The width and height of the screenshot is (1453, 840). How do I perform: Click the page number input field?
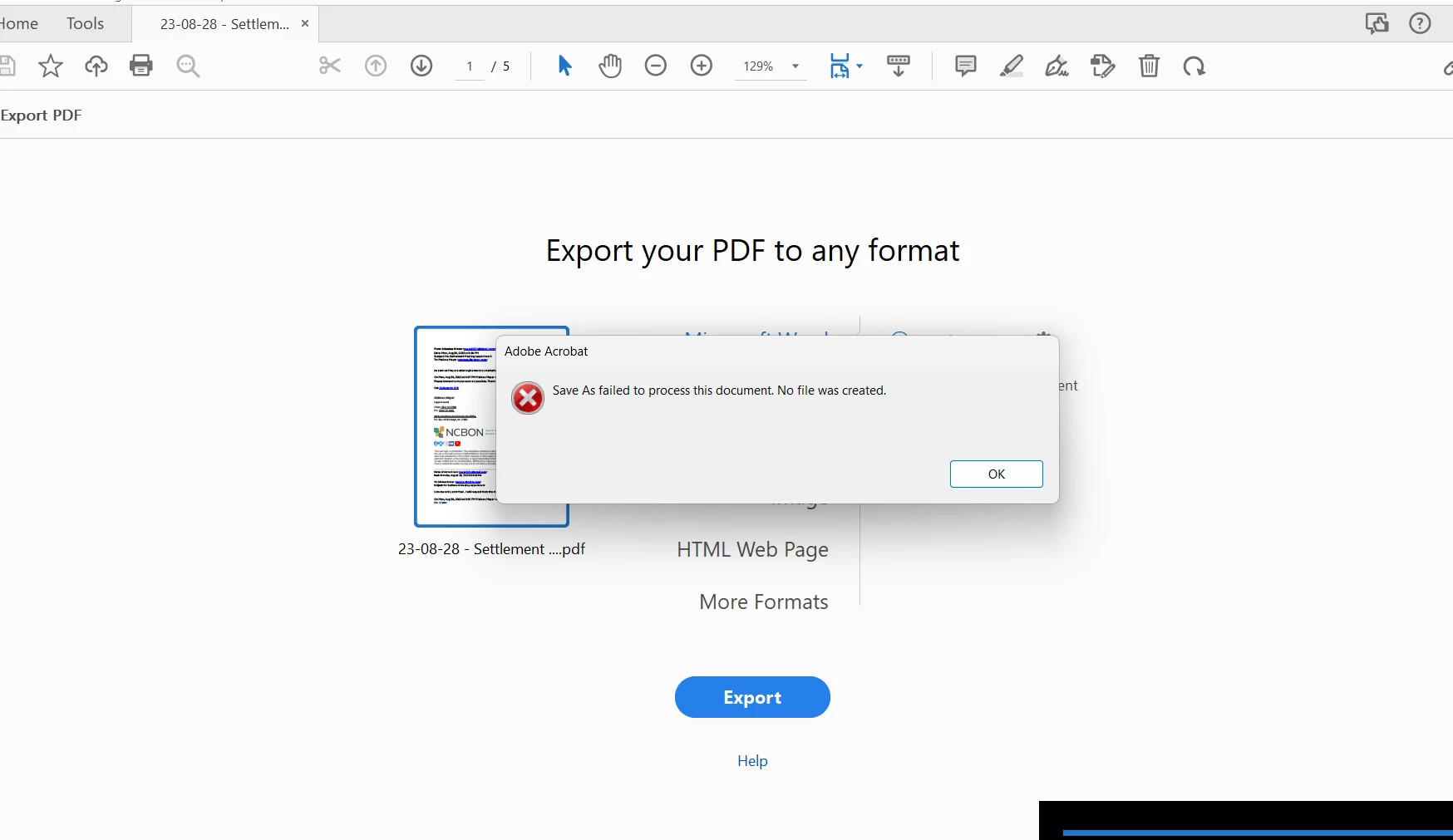pos(470,66)
